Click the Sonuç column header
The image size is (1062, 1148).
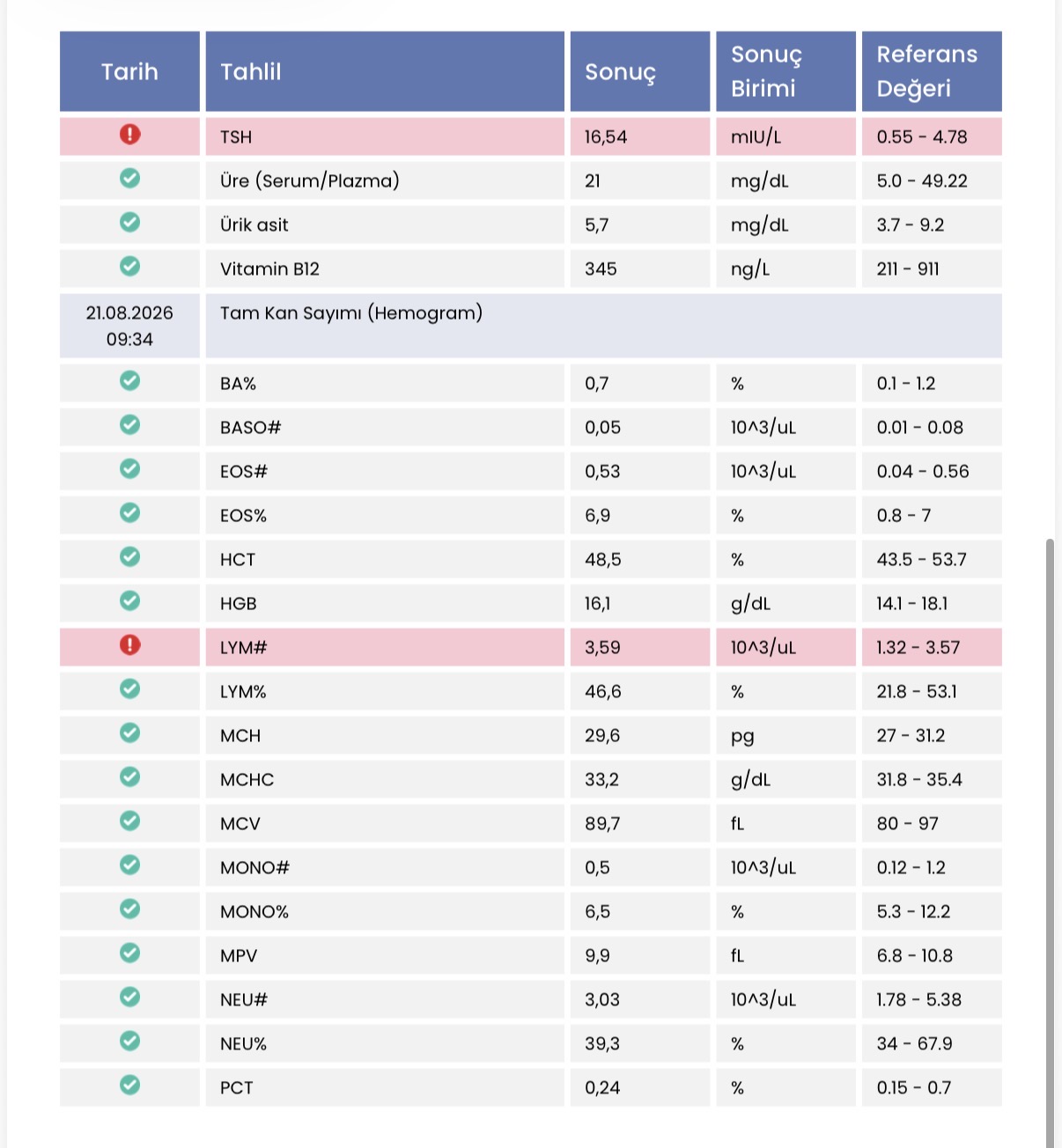coord(640,71)
